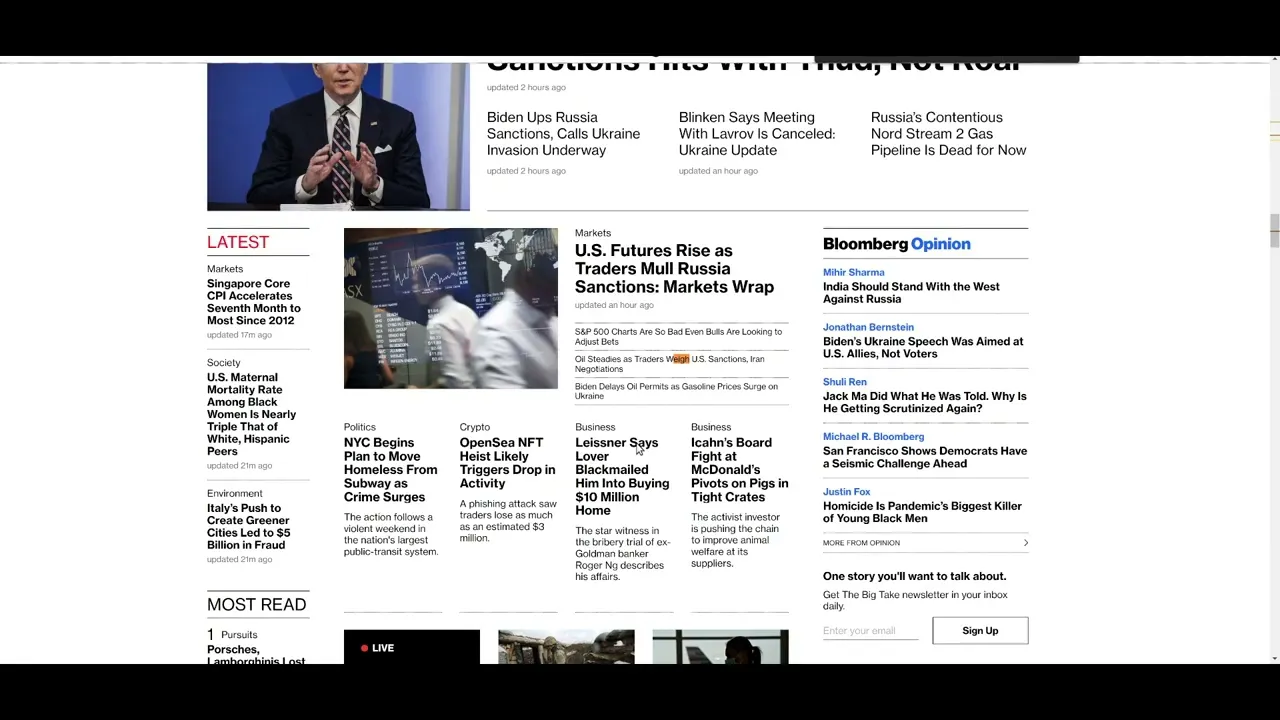This screenshot has height=720, width=1280.
Task: Read 'Homicide Is Pandemic's Biggest Killer' opinion
Action: (x=922, y=512)
